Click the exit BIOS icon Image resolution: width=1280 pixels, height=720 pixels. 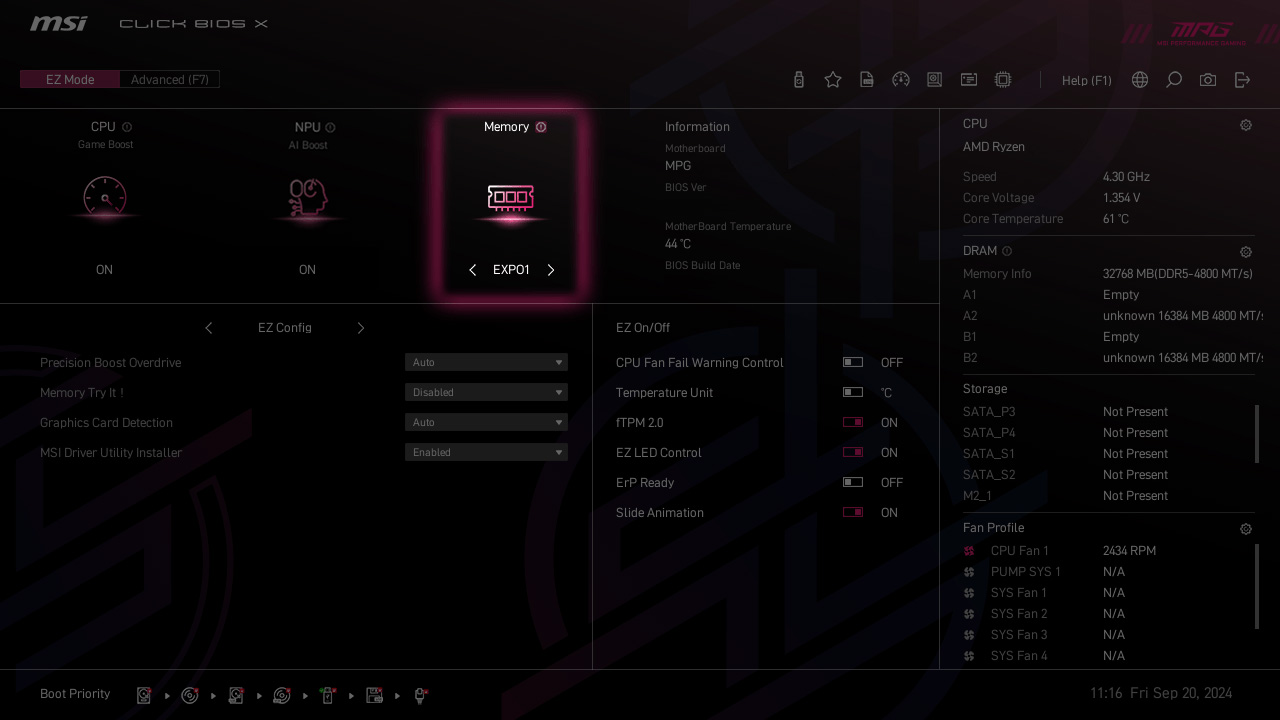pos(1242,80)
